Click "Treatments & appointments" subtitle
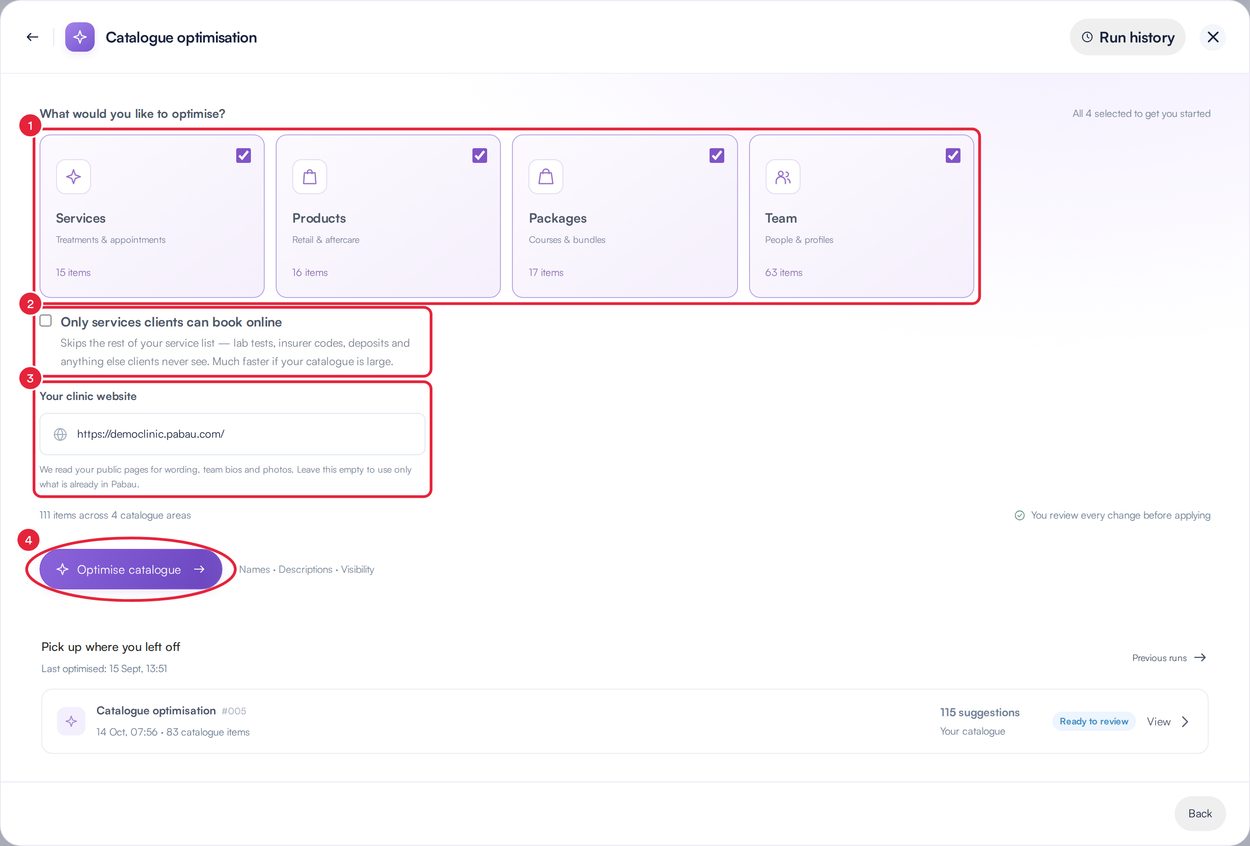 (111, 240)
